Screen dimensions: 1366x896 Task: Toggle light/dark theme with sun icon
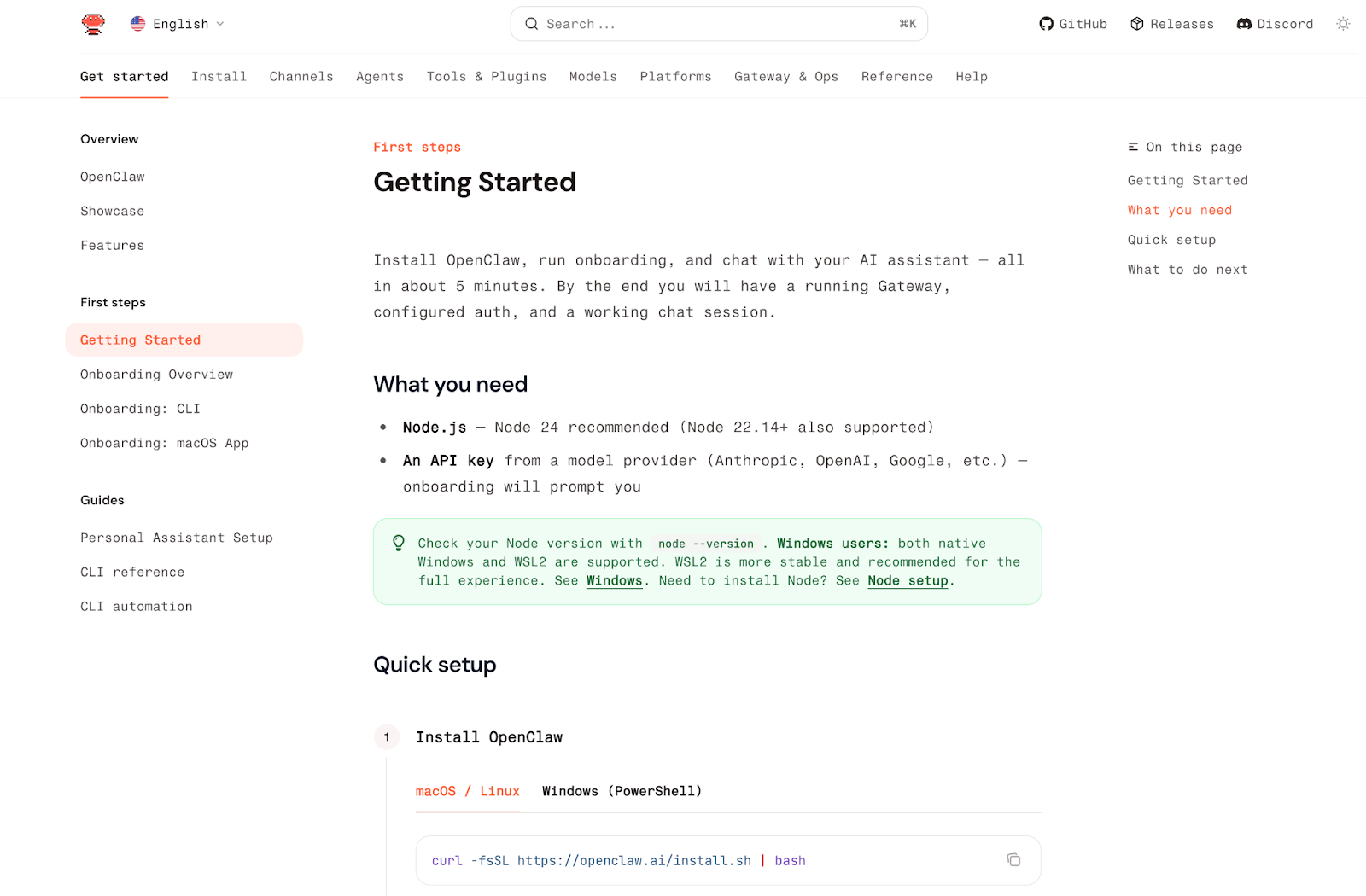click(x=1343, y=24)
